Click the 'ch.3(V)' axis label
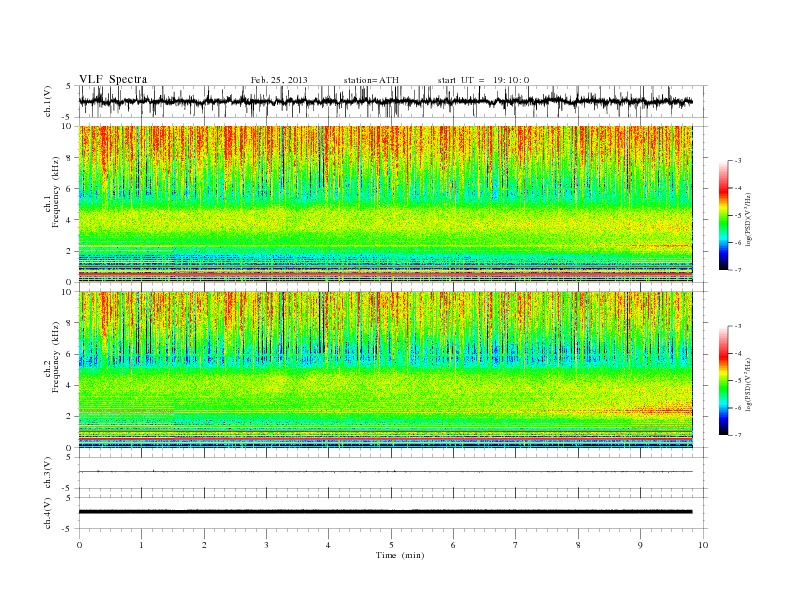The image size is (792, 612). 48,473
